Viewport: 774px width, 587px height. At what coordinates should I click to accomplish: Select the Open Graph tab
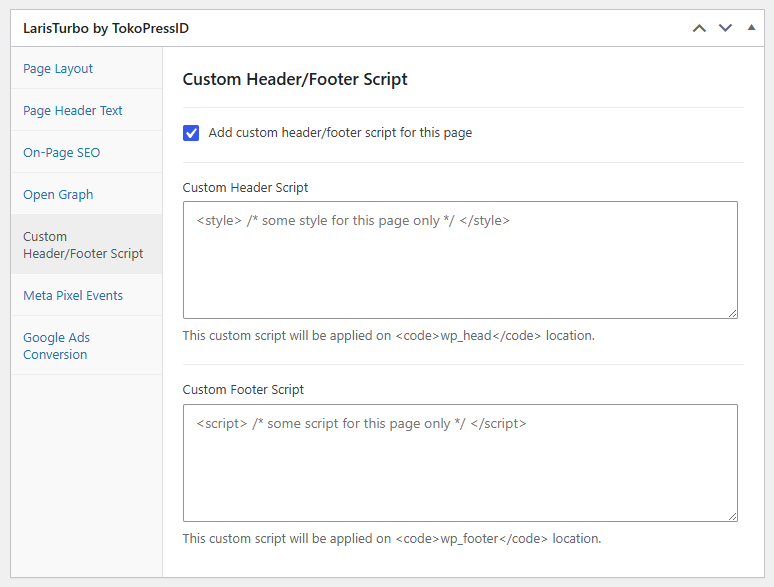[x=58, y=195]
